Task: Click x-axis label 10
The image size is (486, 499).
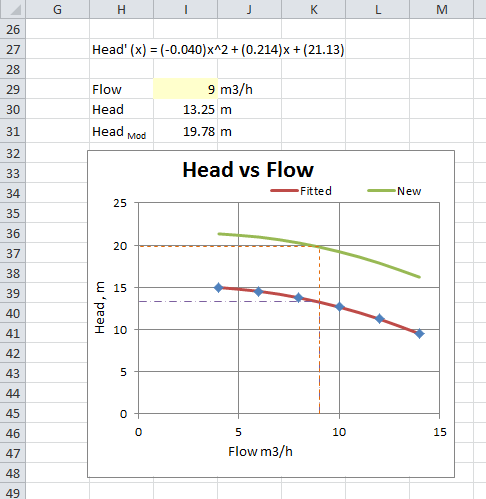Action: (x=339, y=432)
